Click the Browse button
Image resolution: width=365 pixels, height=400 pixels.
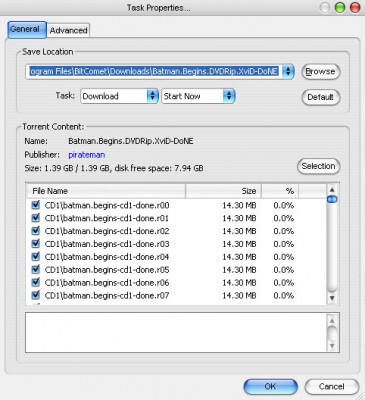click(320, 71)
